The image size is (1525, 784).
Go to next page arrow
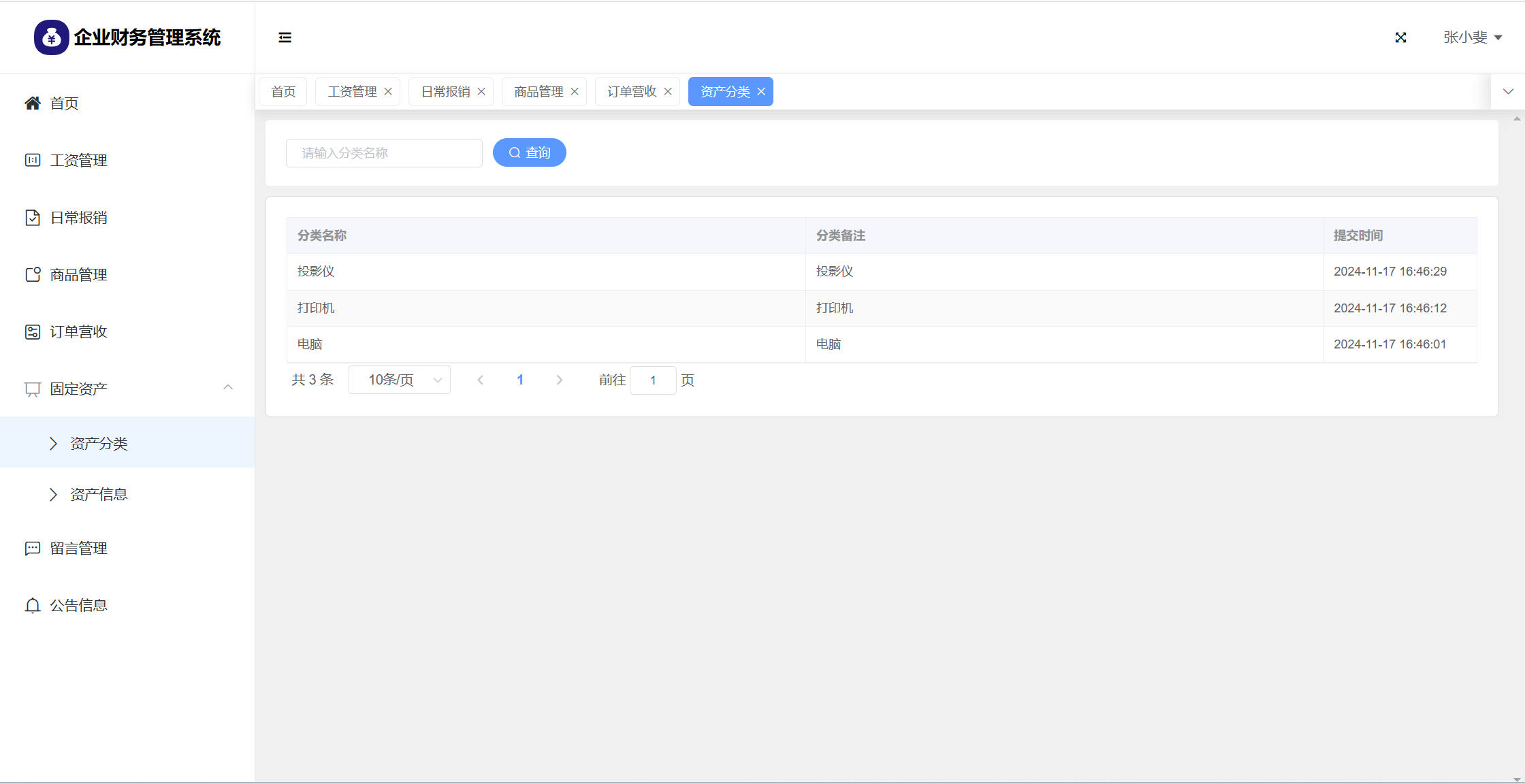(560, 380)
